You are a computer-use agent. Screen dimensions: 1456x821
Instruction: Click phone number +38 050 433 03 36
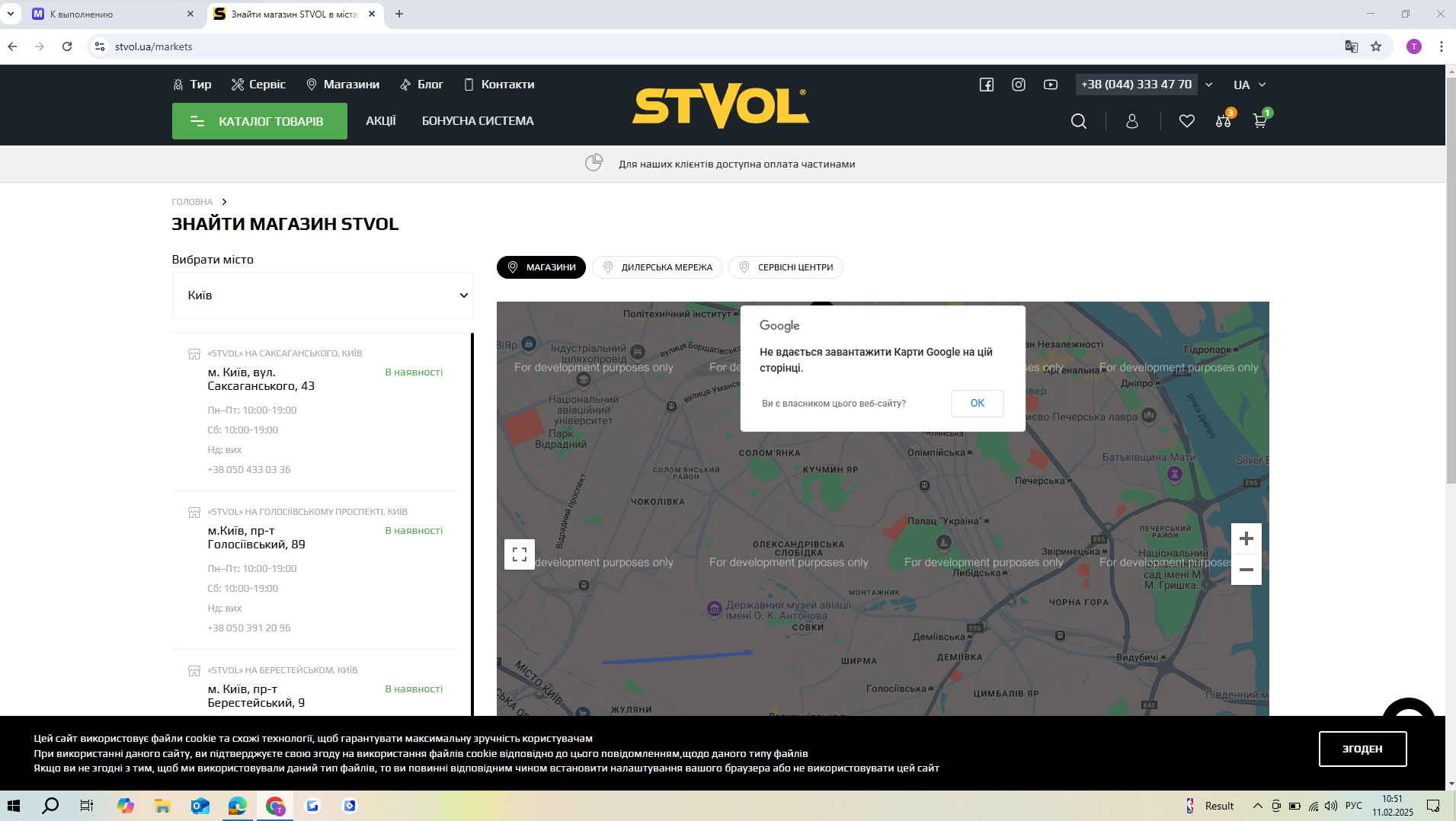click(x=249, y=470)
